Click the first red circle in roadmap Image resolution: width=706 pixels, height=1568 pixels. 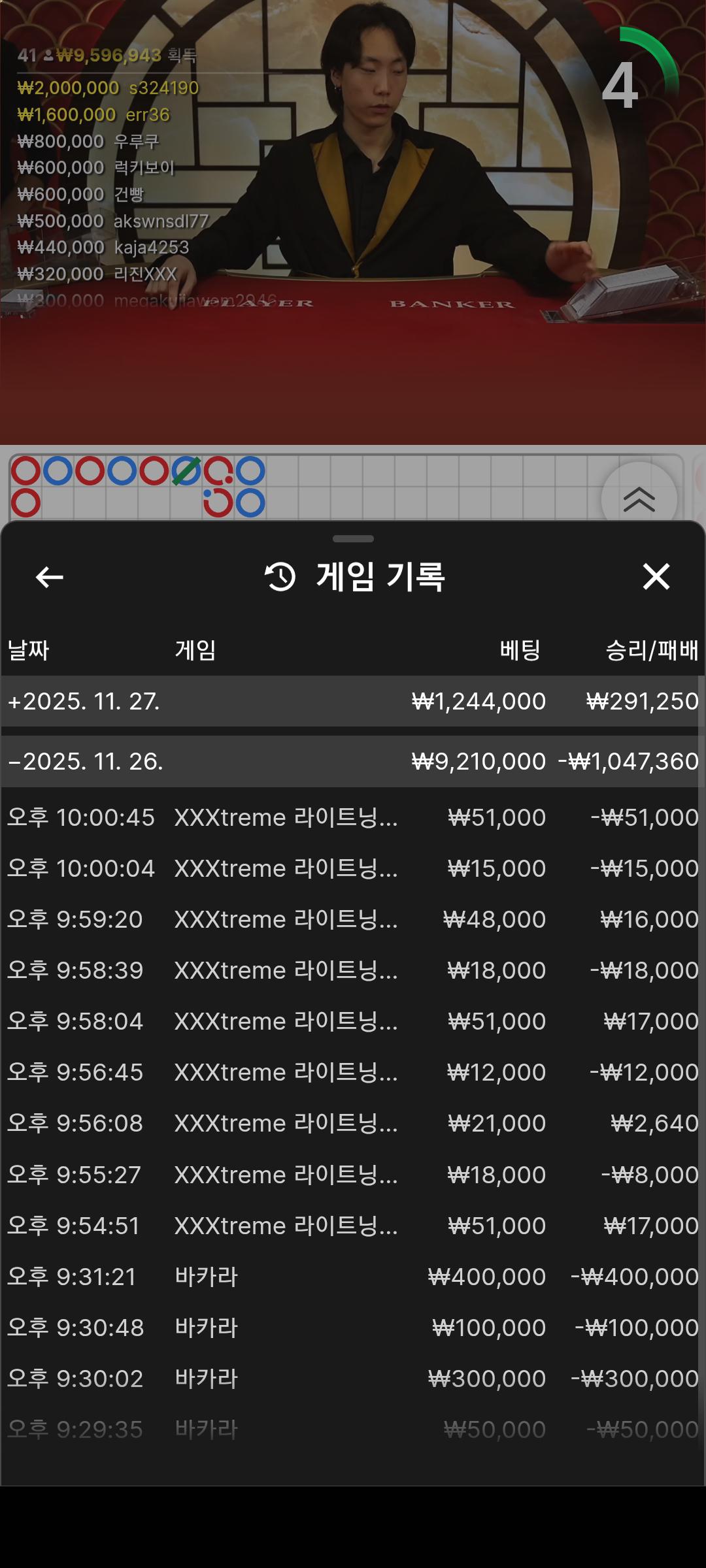(25, 471)
